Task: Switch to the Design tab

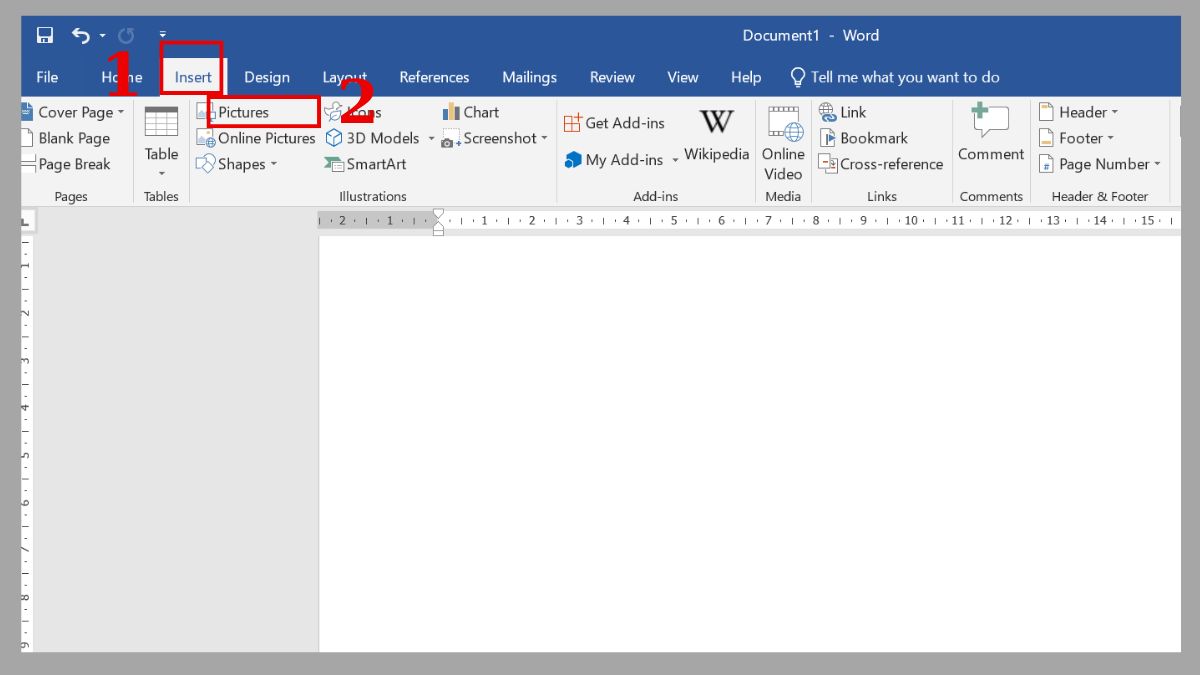Action: 267,77
